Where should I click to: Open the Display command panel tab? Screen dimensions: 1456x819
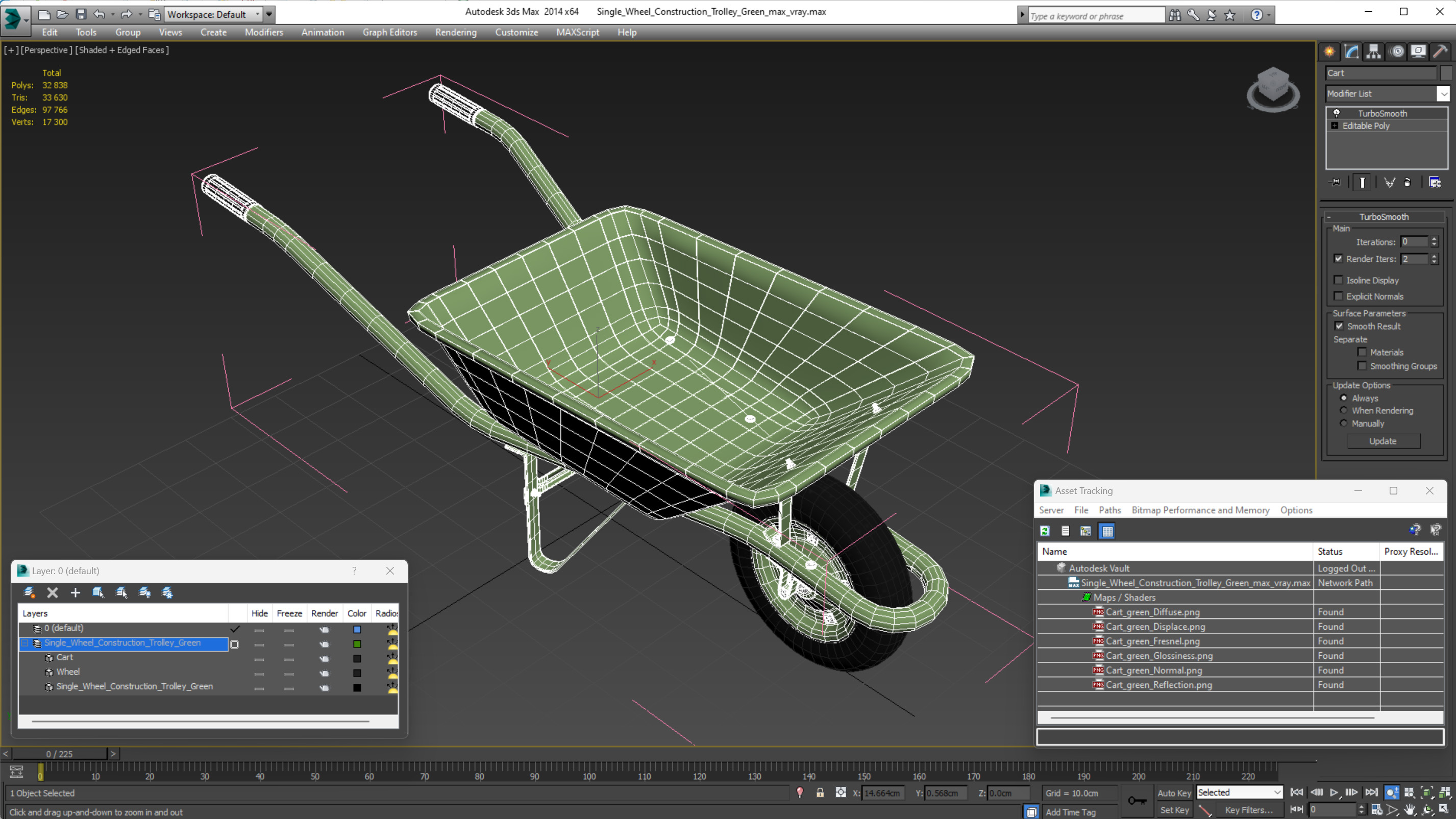point(1418,52)
